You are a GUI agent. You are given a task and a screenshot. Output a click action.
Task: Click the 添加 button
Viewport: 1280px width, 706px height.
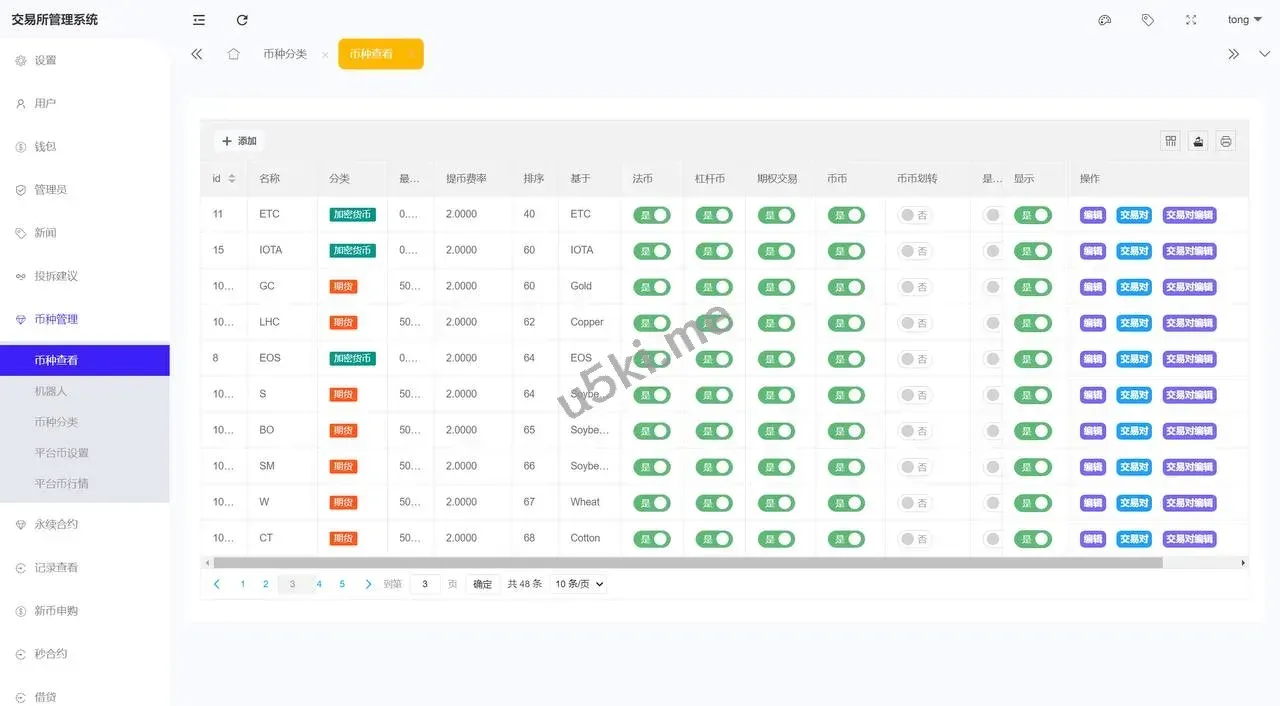click(240, 141)
